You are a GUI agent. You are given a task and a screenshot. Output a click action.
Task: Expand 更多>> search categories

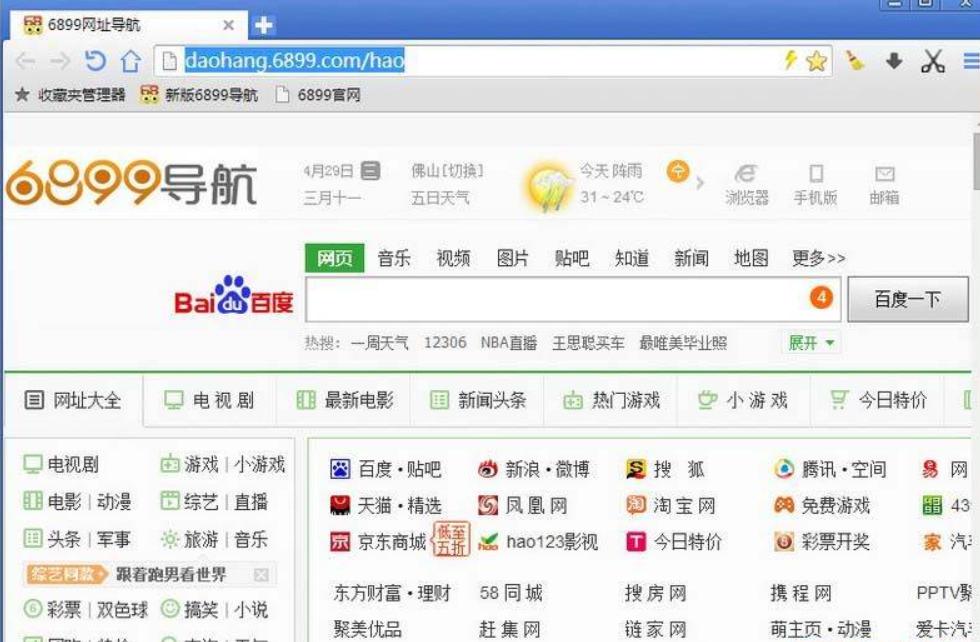[x=819, y=258]
